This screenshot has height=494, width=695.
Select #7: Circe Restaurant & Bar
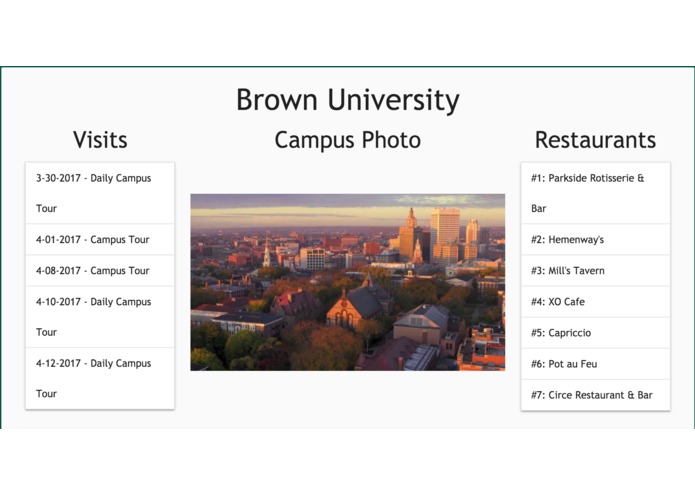(x=595, y=395)
